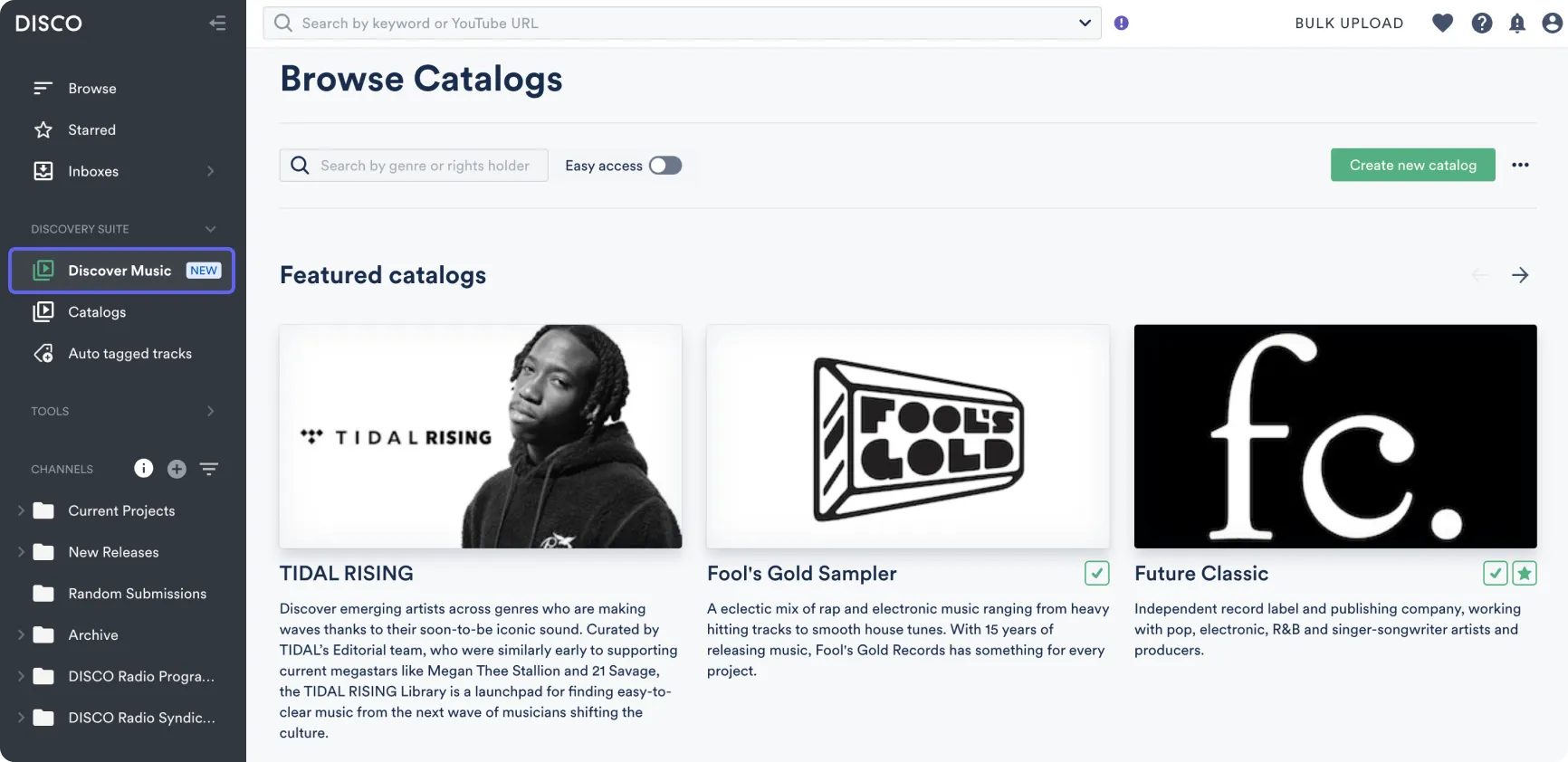Toggle the checkmark on Fool's Gold Sampler
Image resolution: width=1568 pixels, height=762 pixels.
[1096, 573]
